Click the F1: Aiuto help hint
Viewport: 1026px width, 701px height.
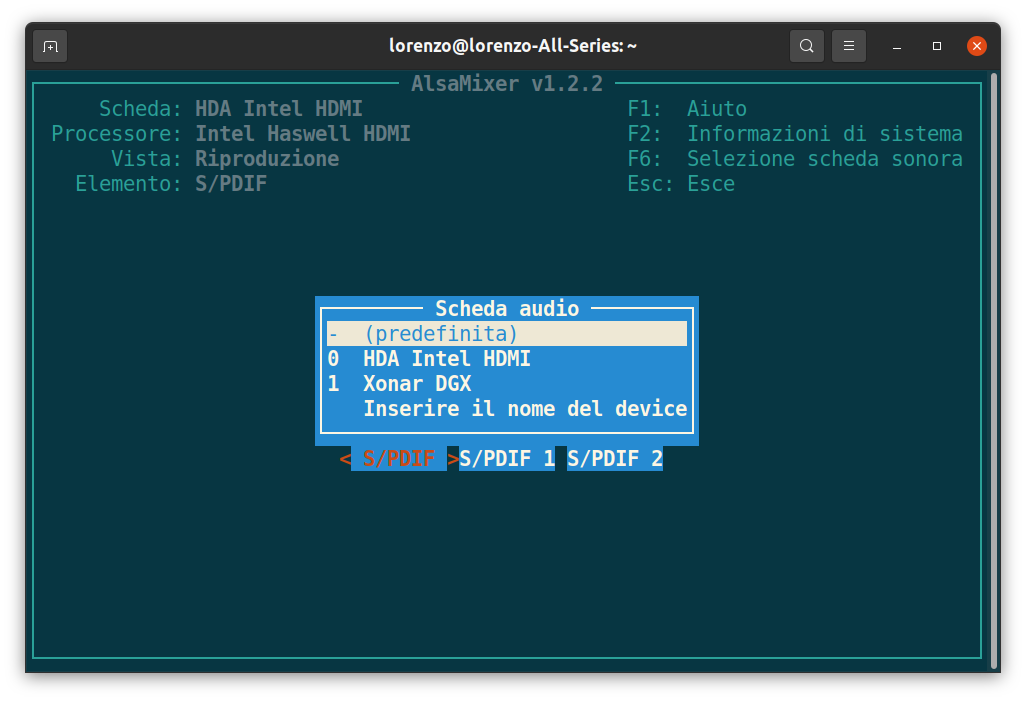click(x=687, y=109)
